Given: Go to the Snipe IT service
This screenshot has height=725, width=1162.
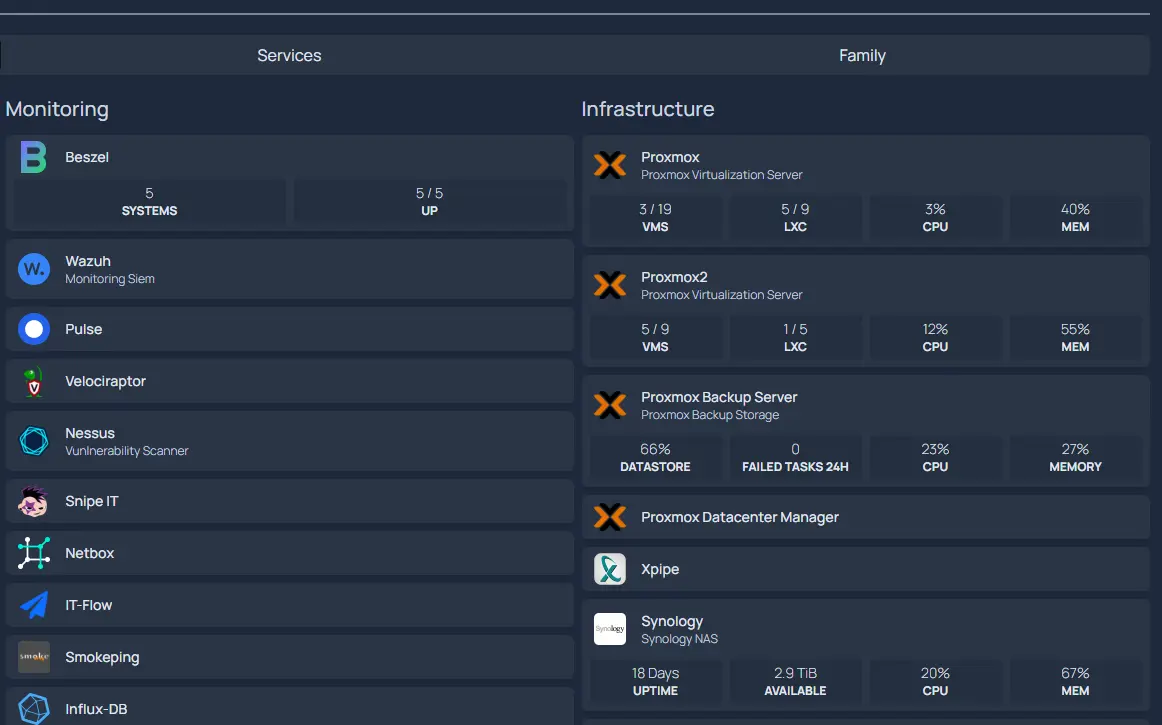Looking at the screenshot, I should pyautogui.click(x=92, y=501).
